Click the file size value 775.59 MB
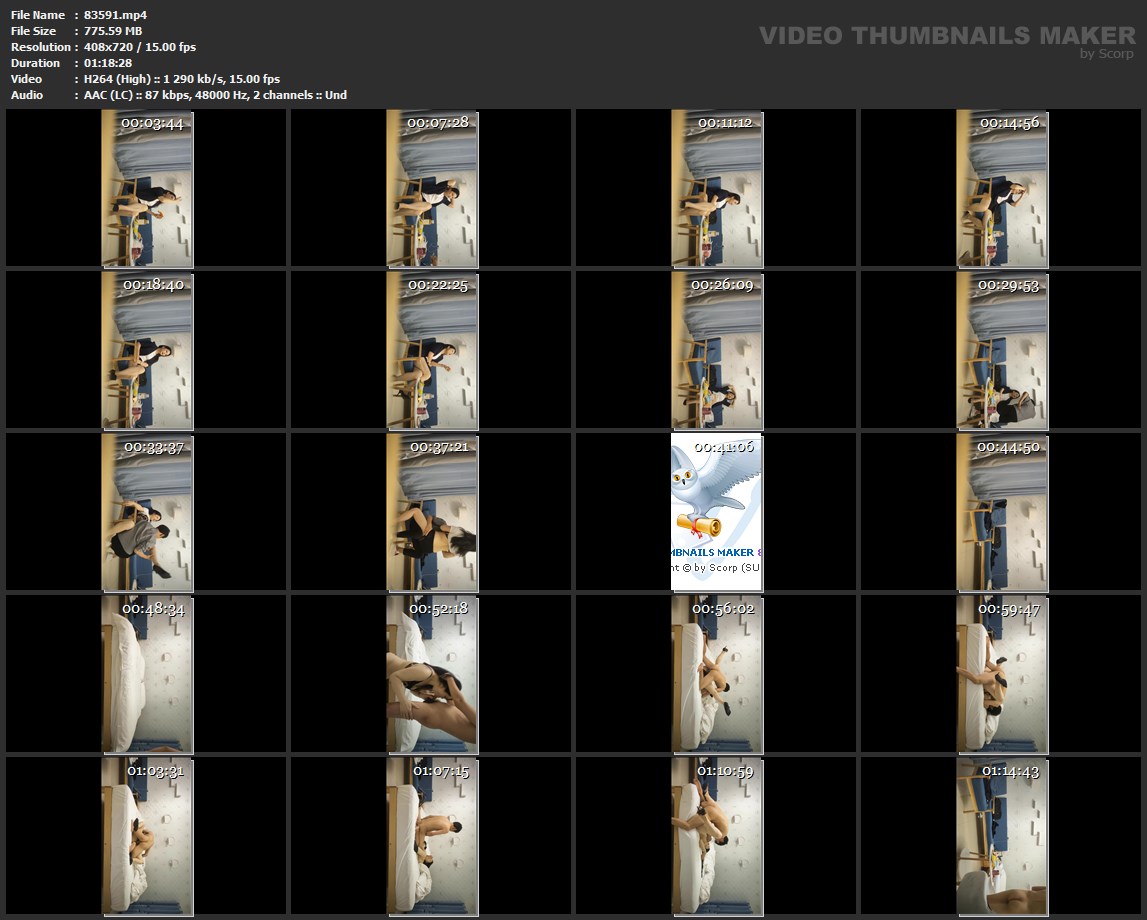Viewport: 1147px width, 920px height. [113, 31]
